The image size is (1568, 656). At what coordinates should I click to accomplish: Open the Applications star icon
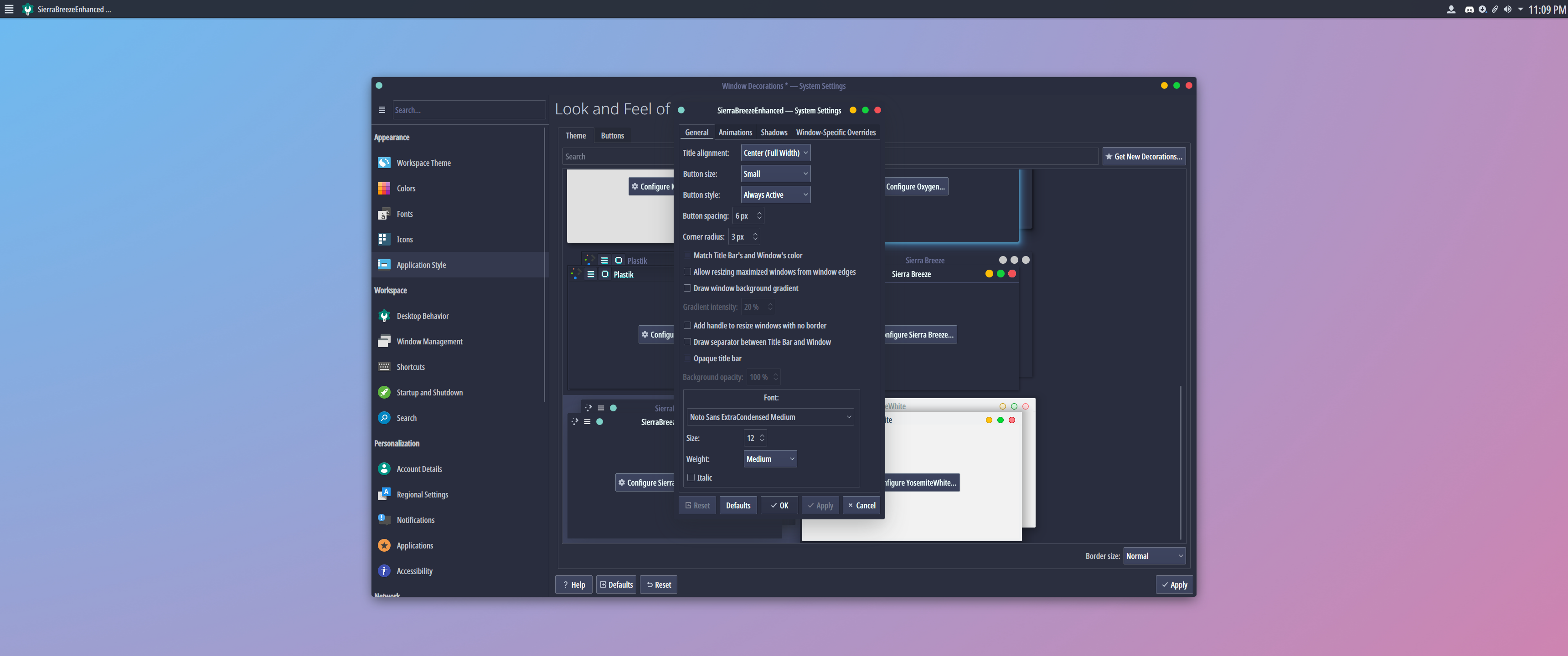click(x=384, y=545)
